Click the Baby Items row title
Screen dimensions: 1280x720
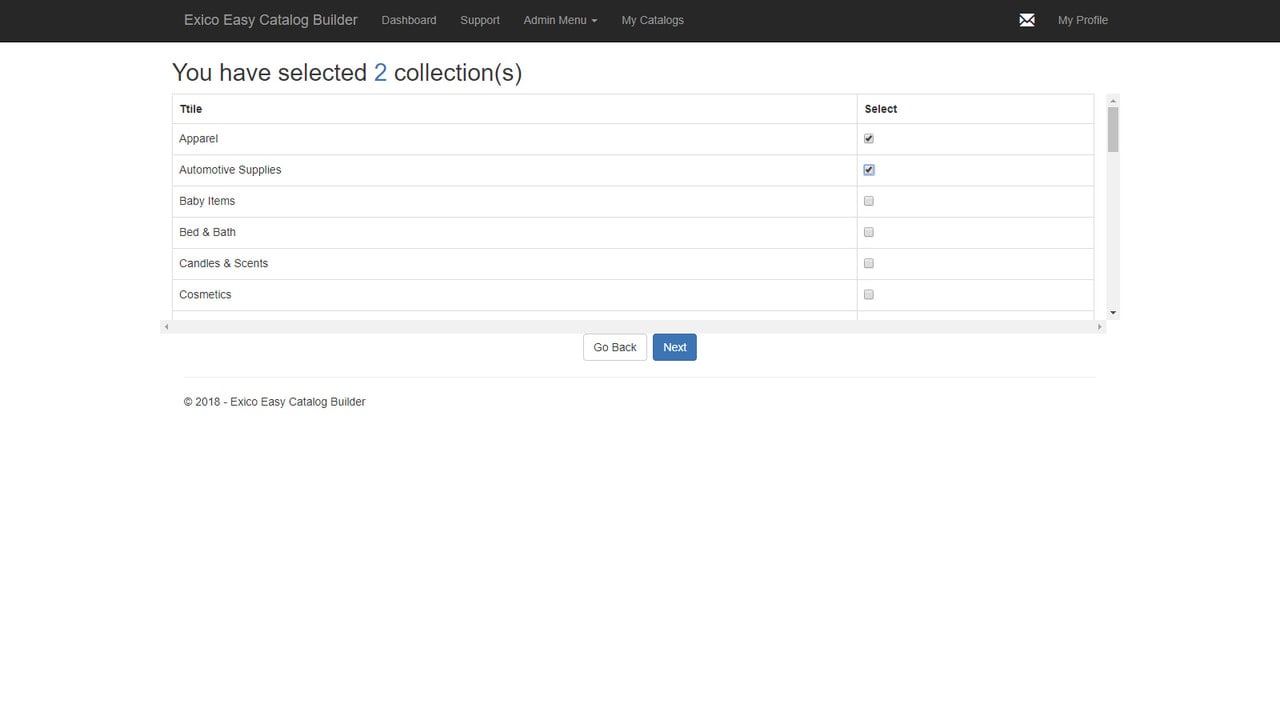[207, 201]
